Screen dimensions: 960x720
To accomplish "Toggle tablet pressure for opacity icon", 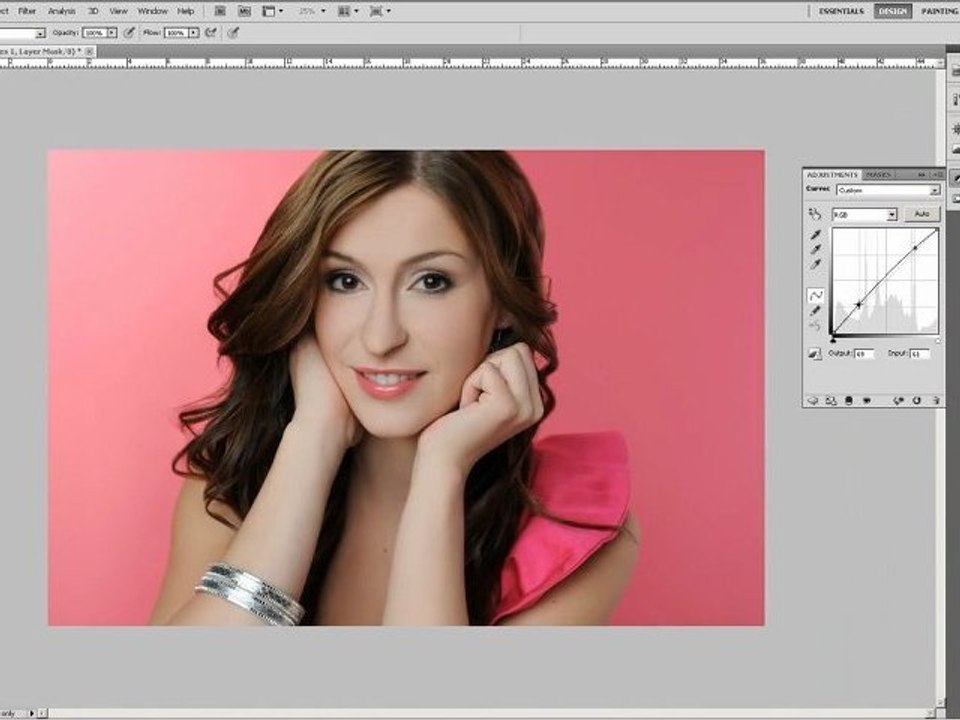I will (x=129, y=33).
